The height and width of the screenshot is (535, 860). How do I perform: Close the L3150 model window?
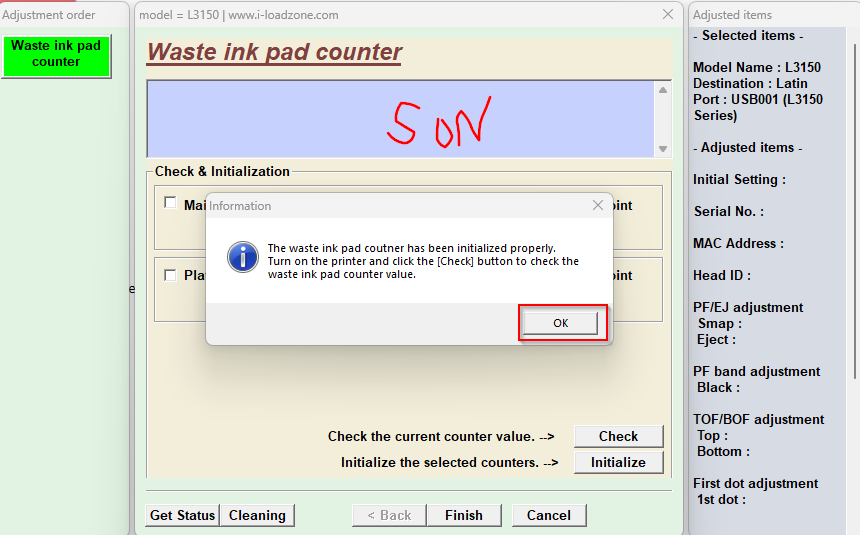[x=668, y=14]
